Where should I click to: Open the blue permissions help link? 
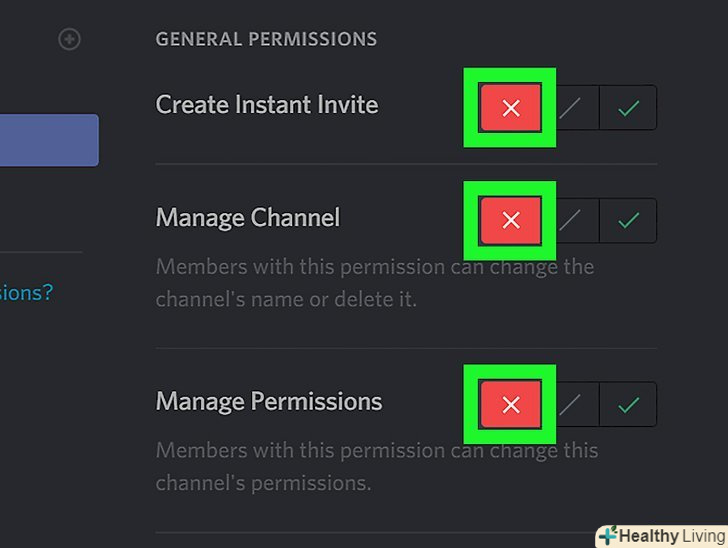[x=26, y=292]
